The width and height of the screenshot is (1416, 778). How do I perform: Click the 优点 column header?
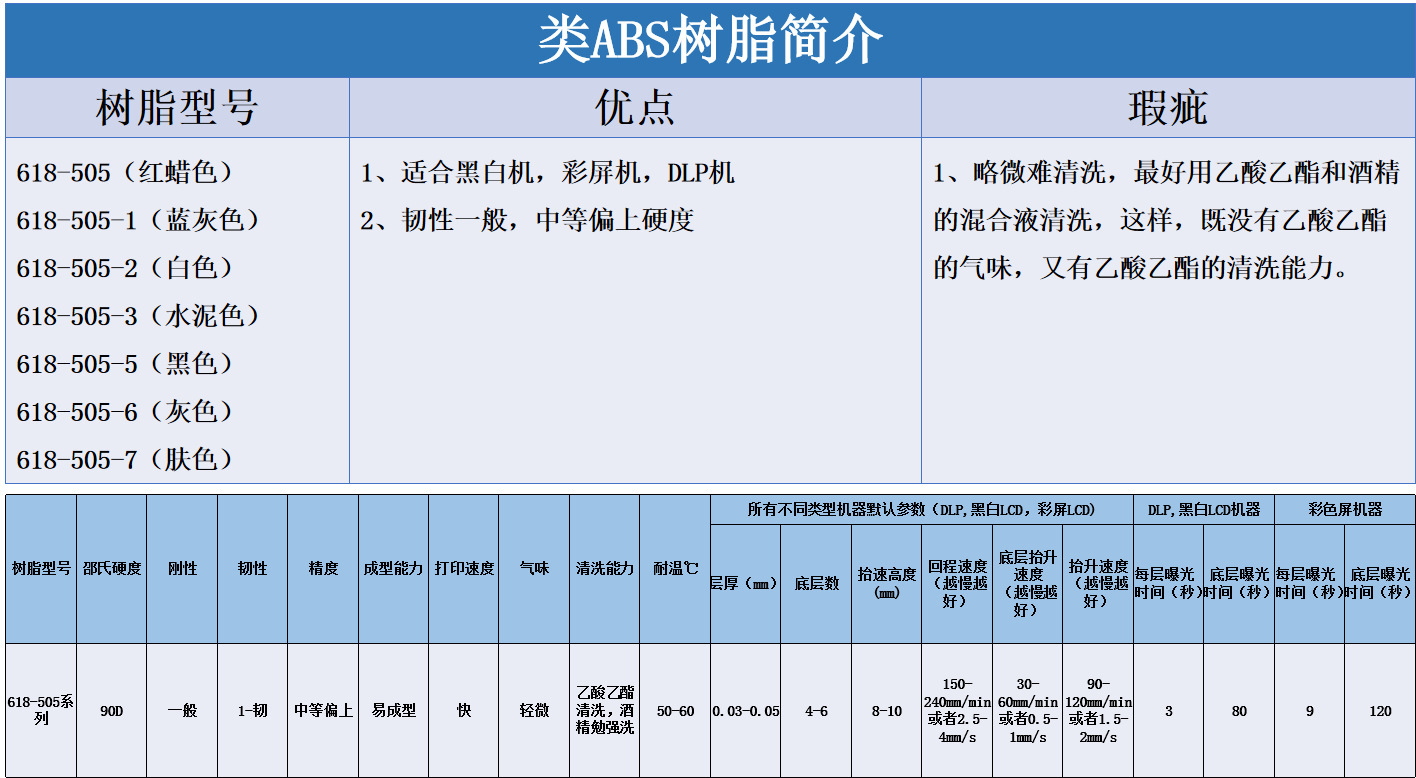[635, 108]
